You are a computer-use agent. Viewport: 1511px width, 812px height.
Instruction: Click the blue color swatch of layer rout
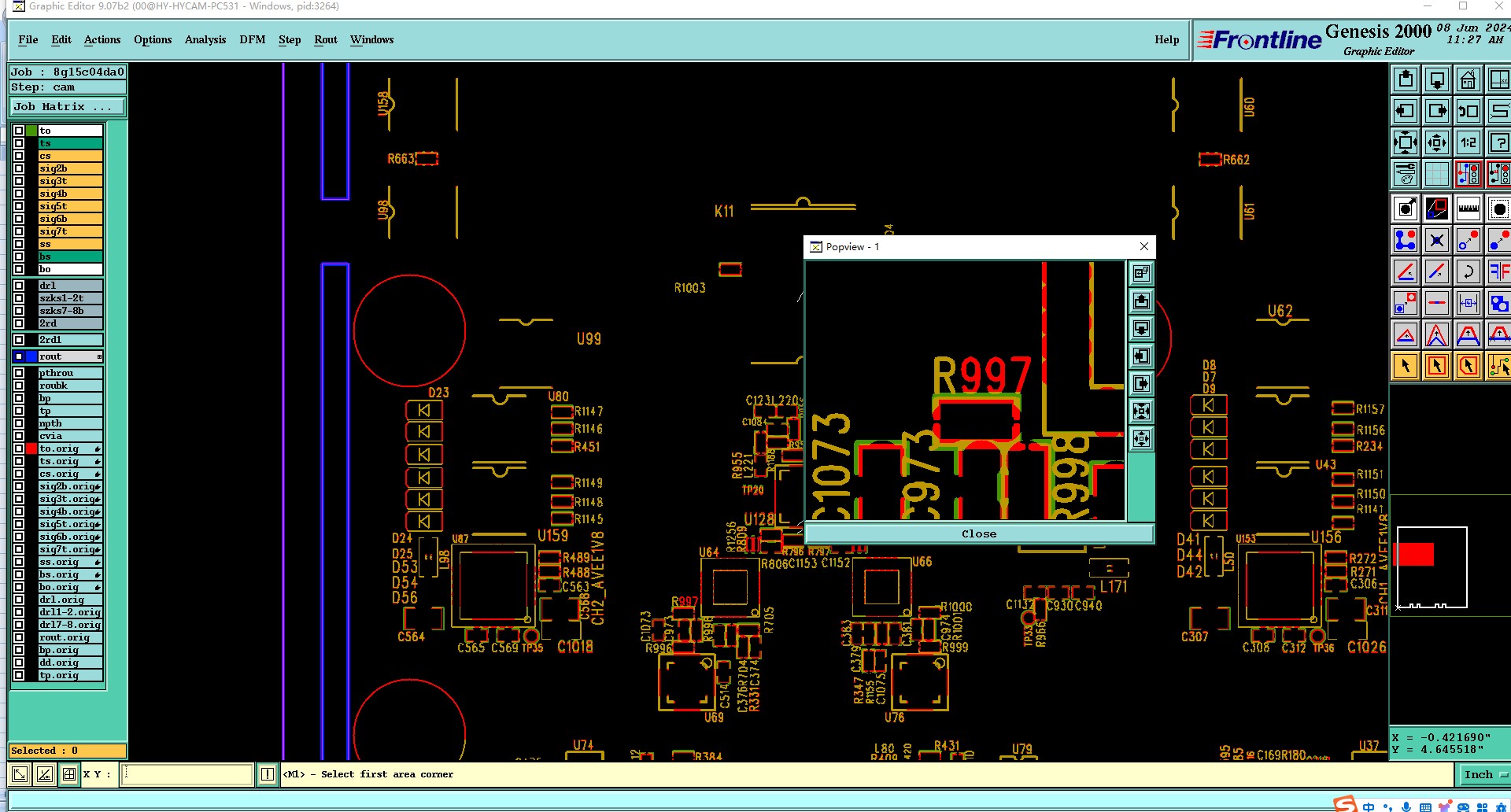[x=31, y=356]
